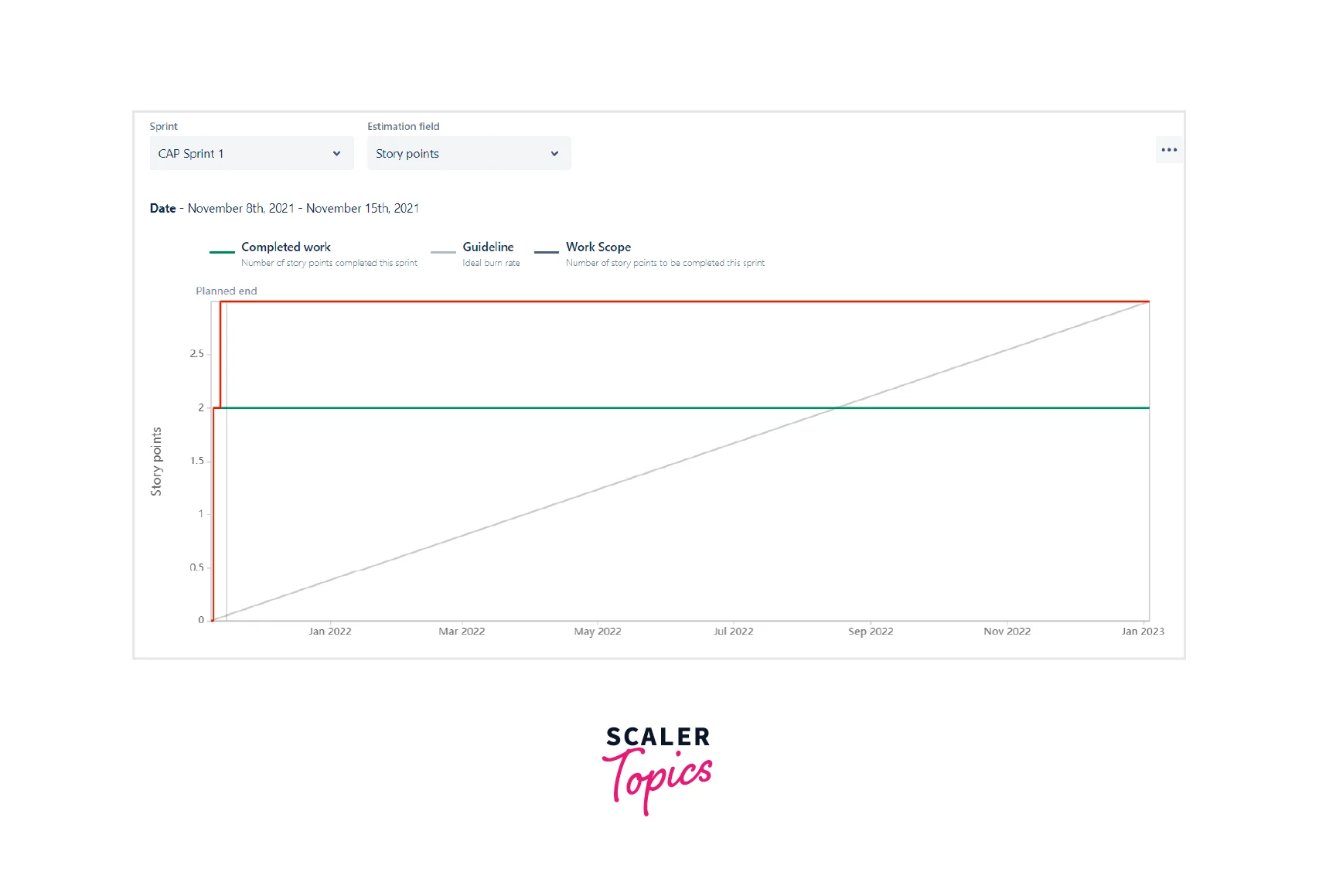Click the chevron arrow beside CAP Sprint 1

336,154
